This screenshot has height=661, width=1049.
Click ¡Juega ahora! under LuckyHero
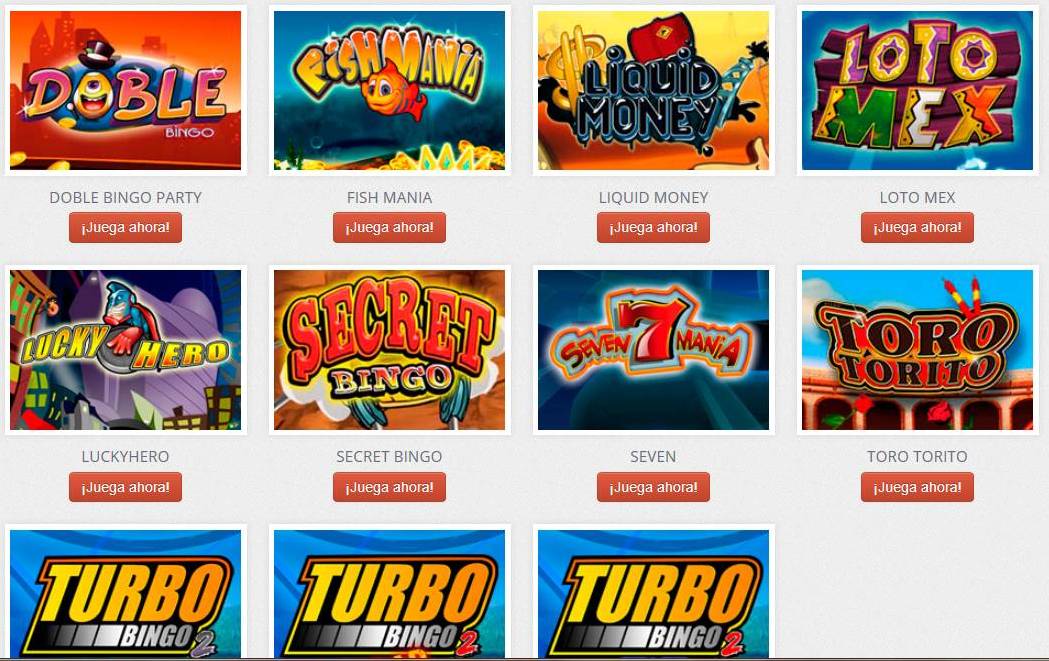click(x=125, y=487)
